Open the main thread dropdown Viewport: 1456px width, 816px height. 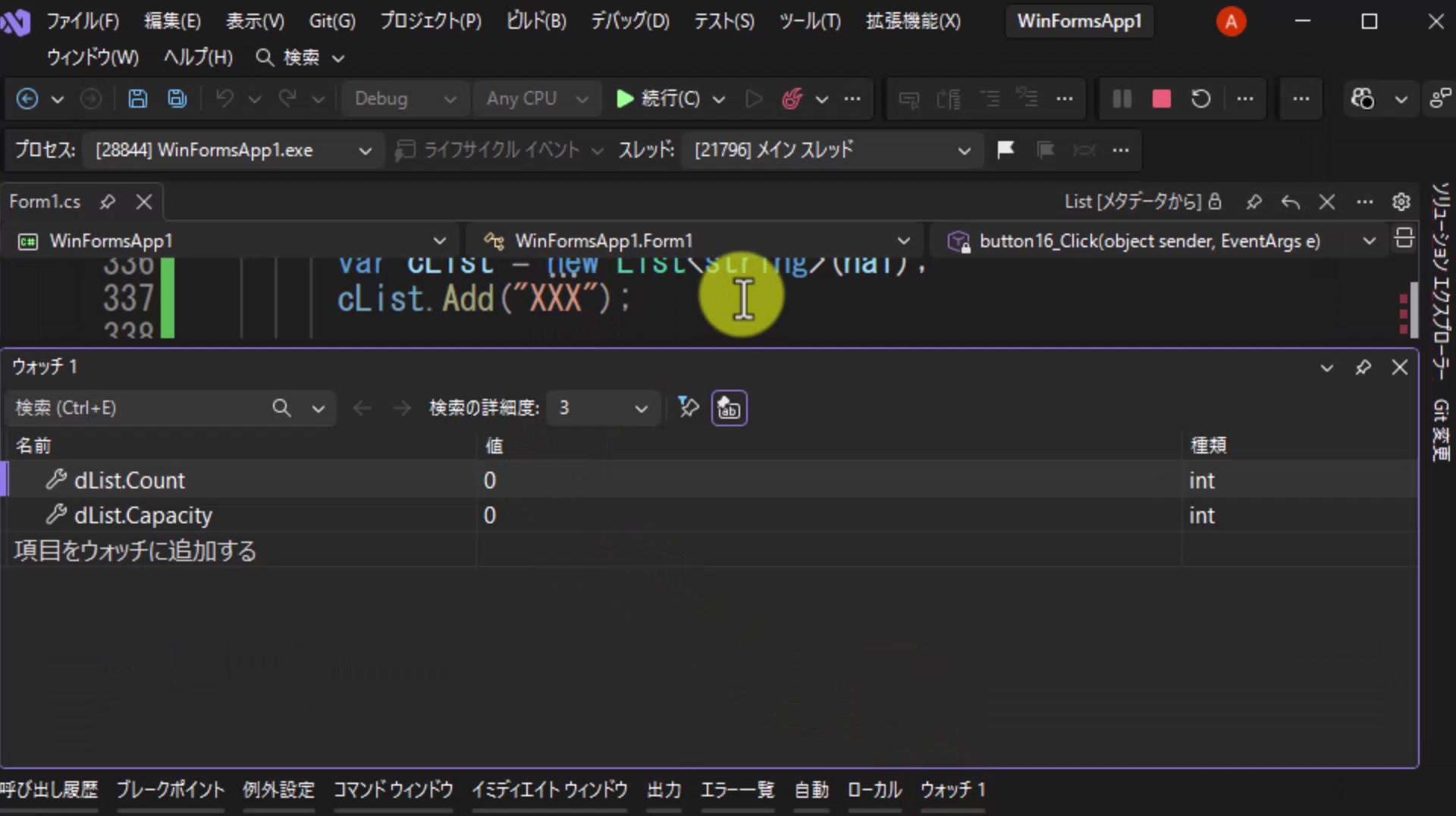click(831, 150)
